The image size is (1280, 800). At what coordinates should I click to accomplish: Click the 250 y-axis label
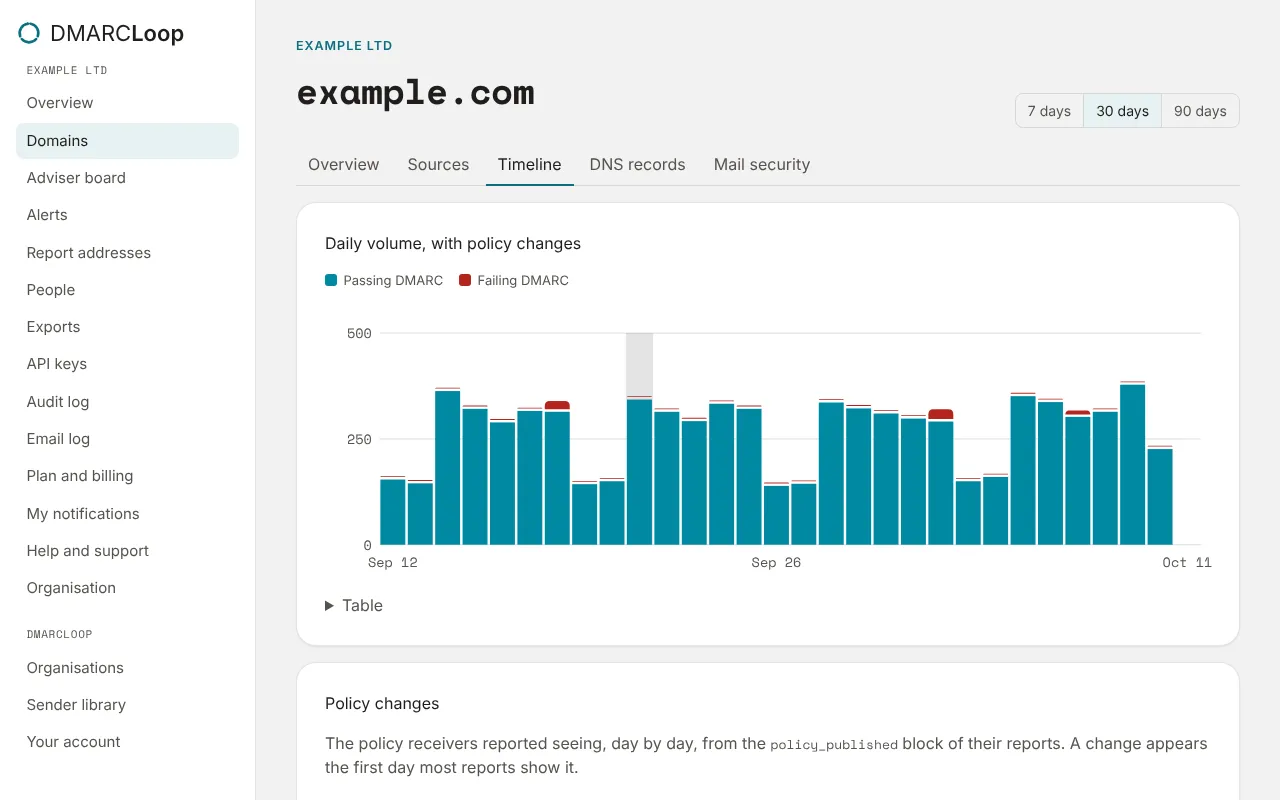(359, 440)
